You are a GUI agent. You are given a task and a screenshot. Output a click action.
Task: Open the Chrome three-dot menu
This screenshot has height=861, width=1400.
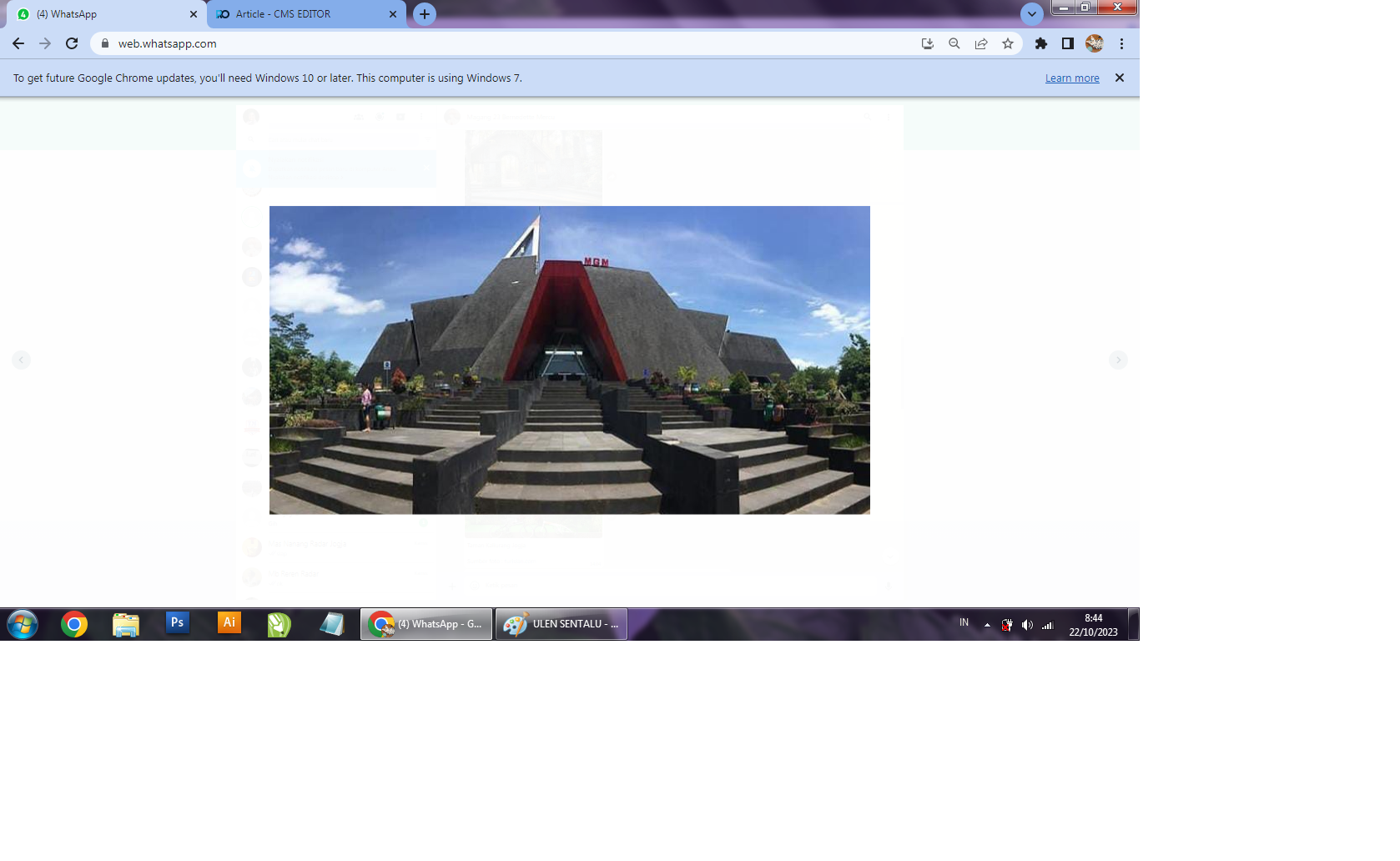[1121, 43]
